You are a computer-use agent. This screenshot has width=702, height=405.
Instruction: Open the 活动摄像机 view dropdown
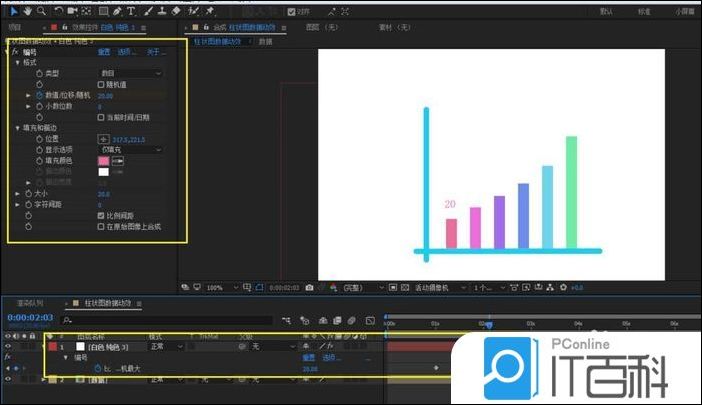tap(441, 288)
